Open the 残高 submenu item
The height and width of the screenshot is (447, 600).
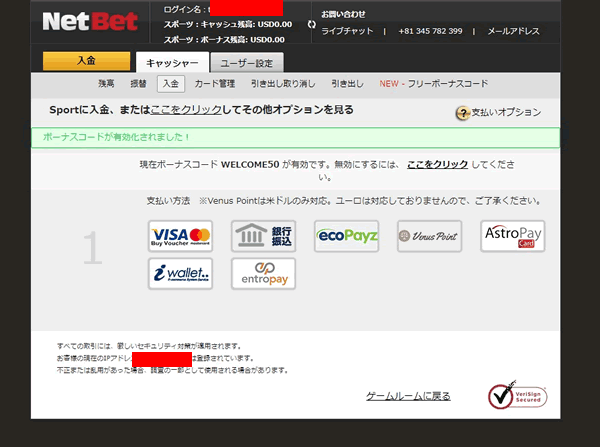coord(106,83)
